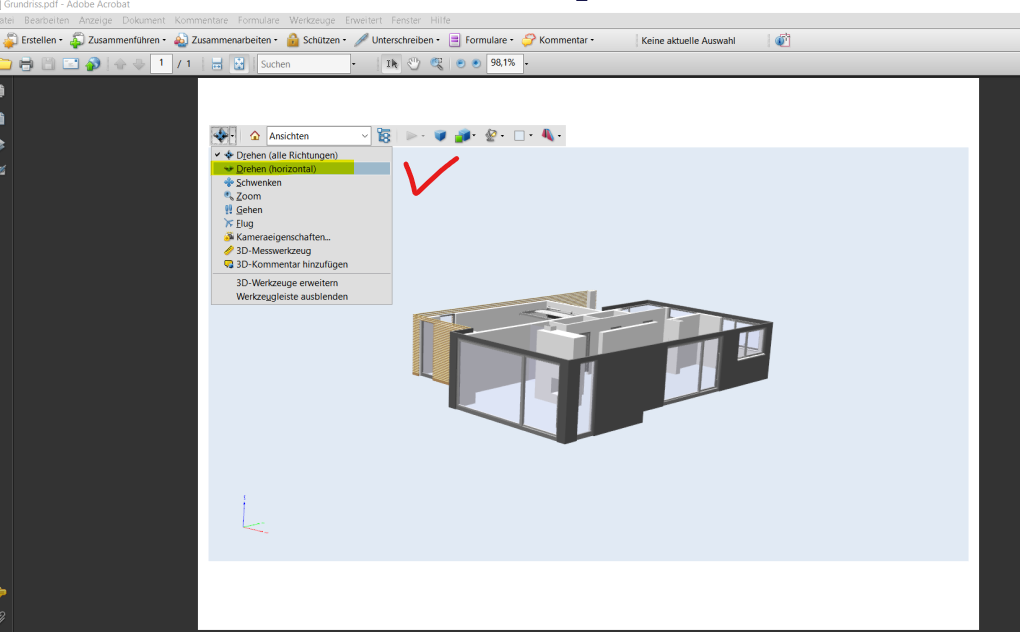Screen dimensions: 1020x632
Task: Click the Schützen button
Action: (317, 40)
